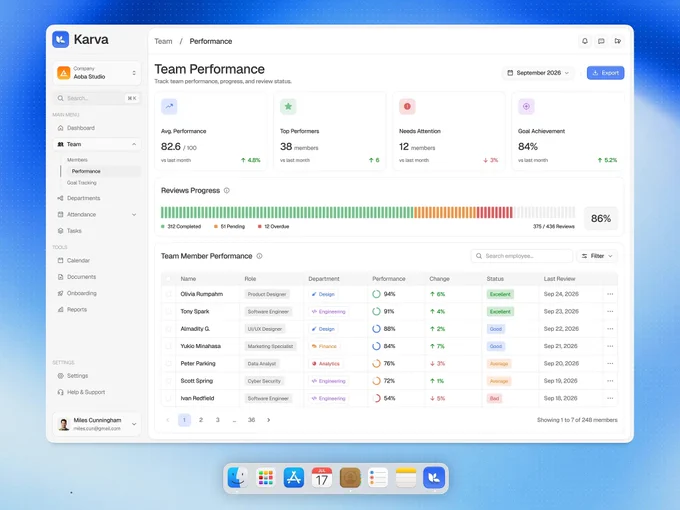
Task: Open the Filter dropdown
Action: pos(597,256)
